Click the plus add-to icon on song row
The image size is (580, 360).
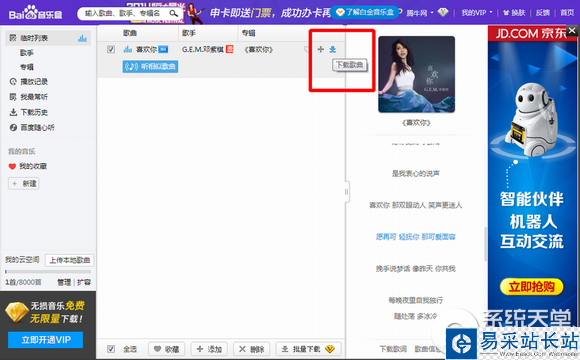321,49
